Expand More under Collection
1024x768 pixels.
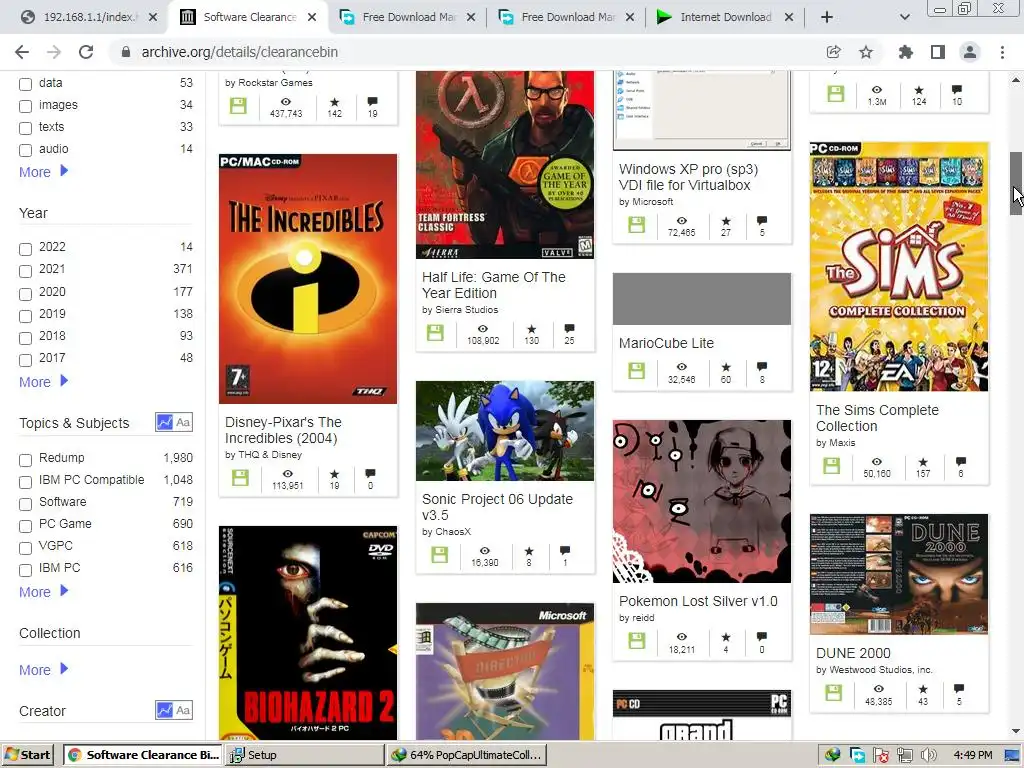point(43,670)
